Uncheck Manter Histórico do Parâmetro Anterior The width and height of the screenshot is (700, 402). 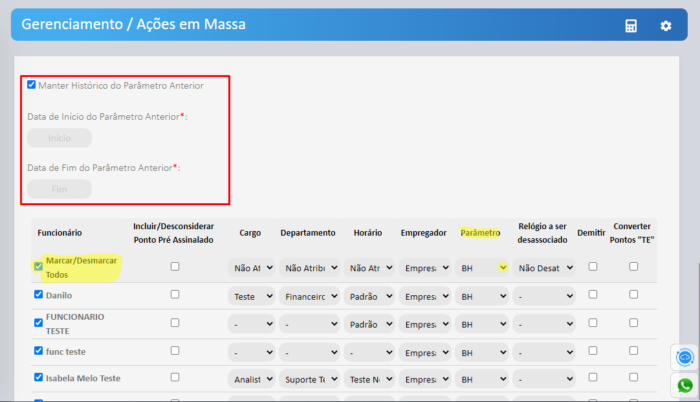(x=32, y=85)
